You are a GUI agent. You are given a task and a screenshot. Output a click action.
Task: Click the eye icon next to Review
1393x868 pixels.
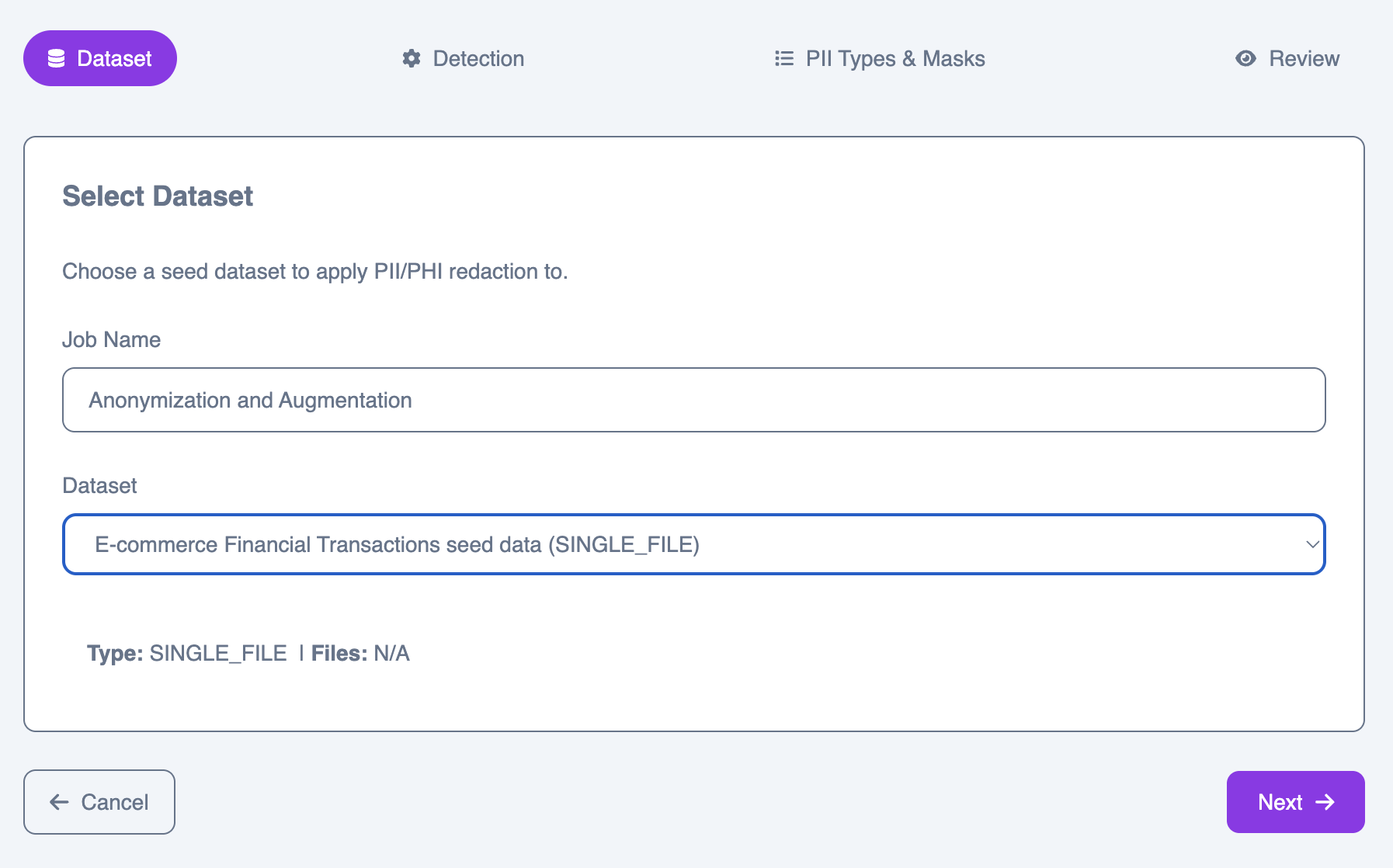tap(1246, 58)
